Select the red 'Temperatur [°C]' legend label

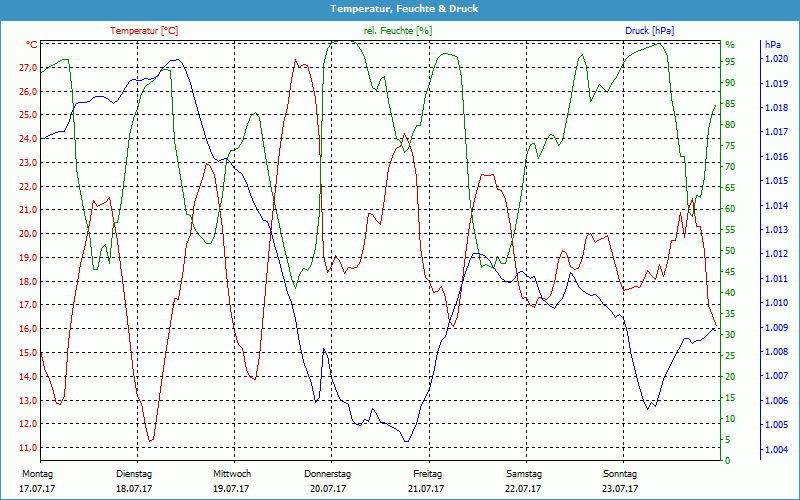(144, 31)
